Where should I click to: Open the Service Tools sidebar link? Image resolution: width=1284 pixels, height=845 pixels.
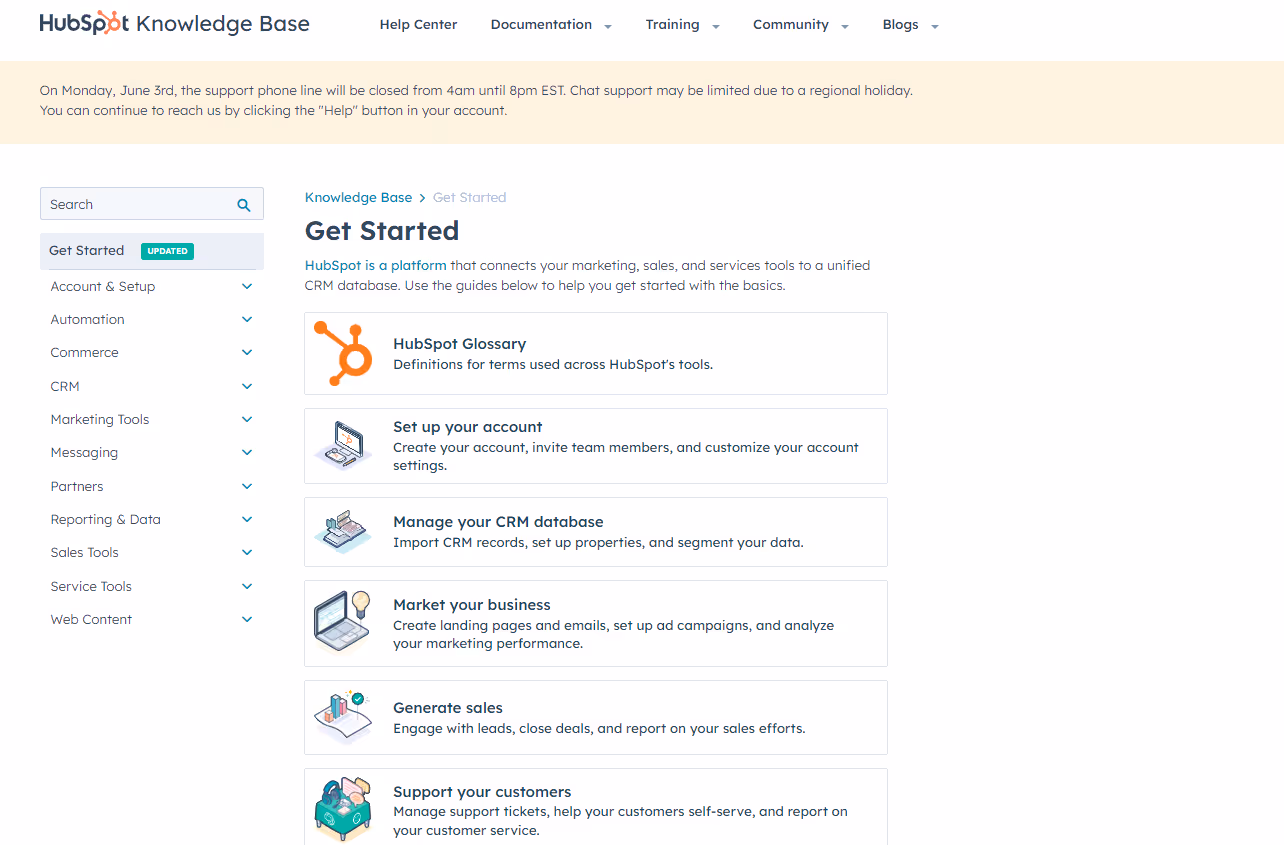coord(91,586)
